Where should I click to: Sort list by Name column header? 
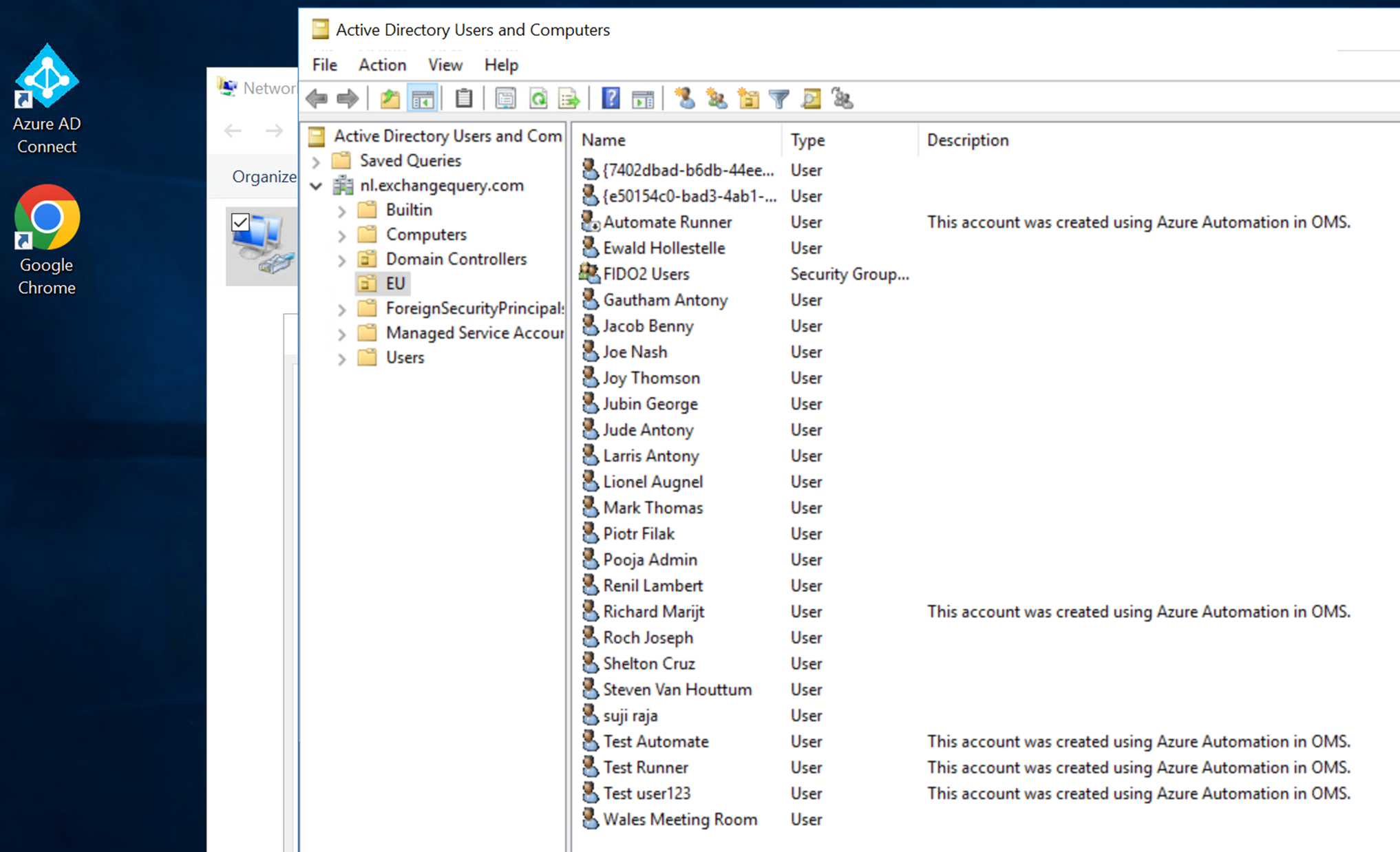[x=604, y=140]
